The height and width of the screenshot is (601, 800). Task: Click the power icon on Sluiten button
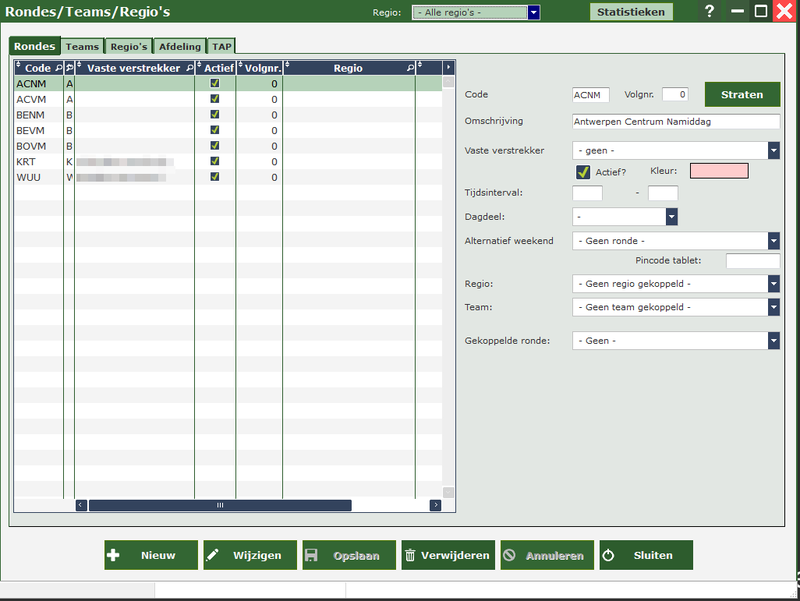(x=608, y=555)
